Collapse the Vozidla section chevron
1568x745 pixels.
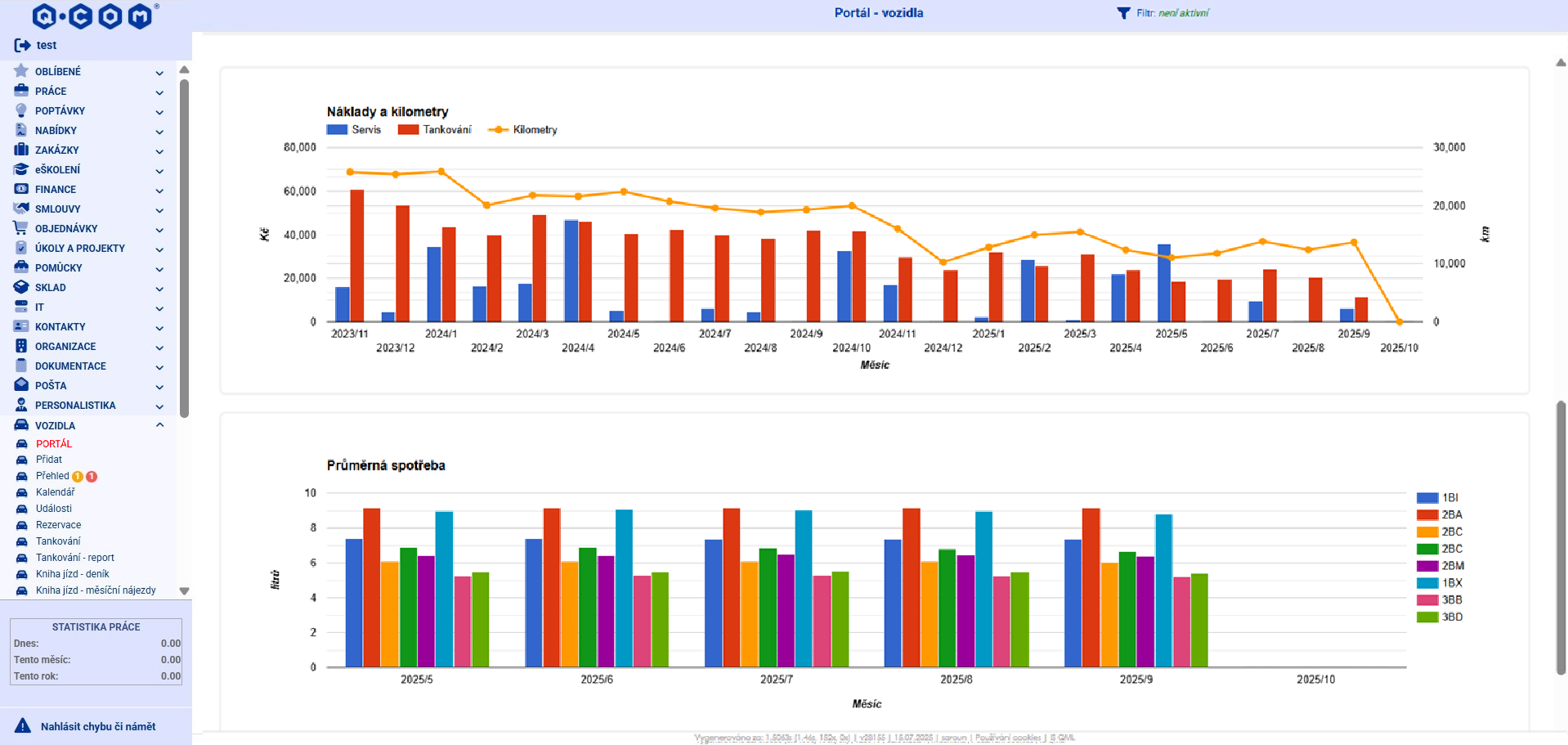click(159, 425)
